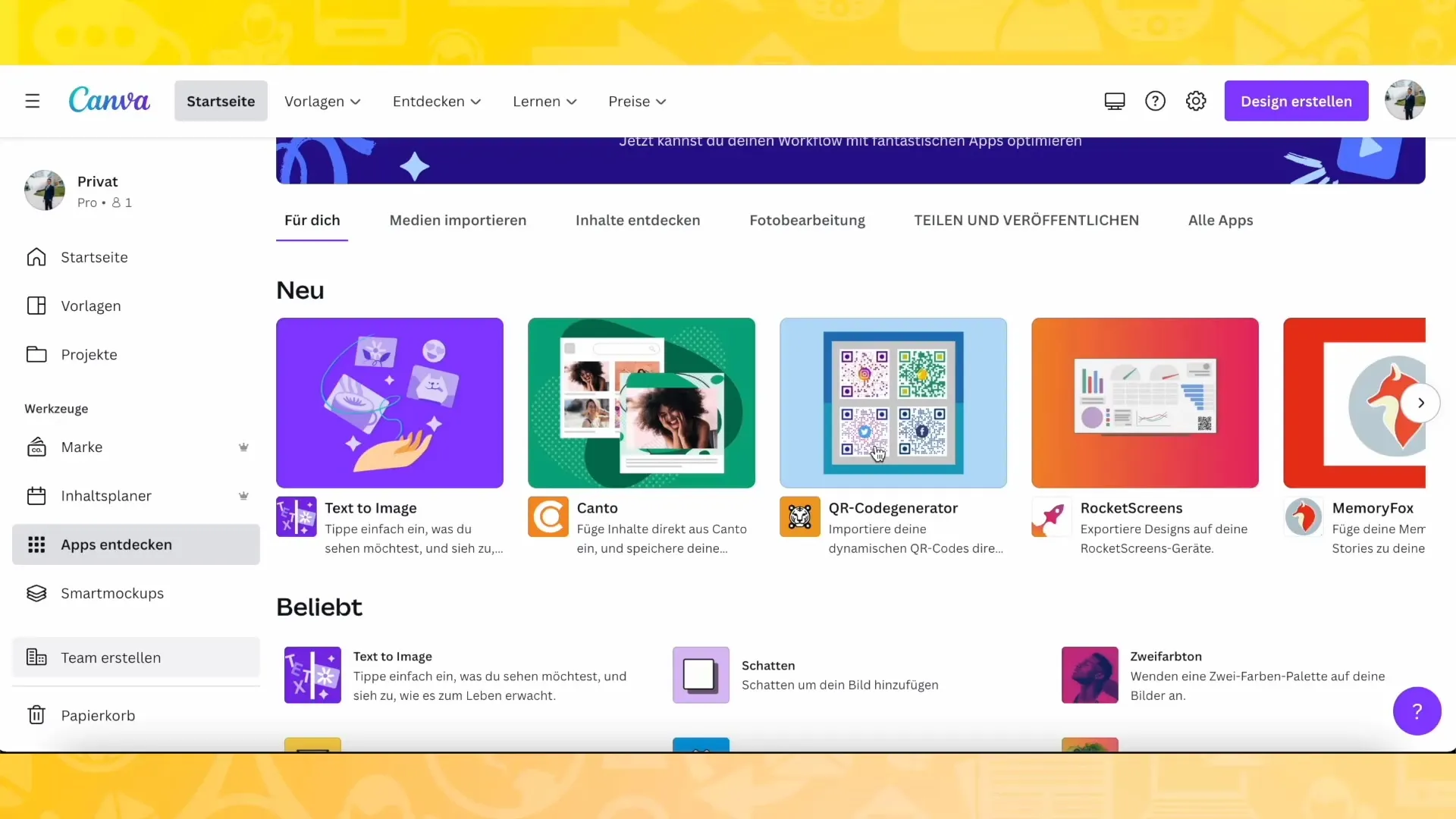Click the crown icon beside Marke
Viewport: 1456px width, 819px height.
[243, 447]
